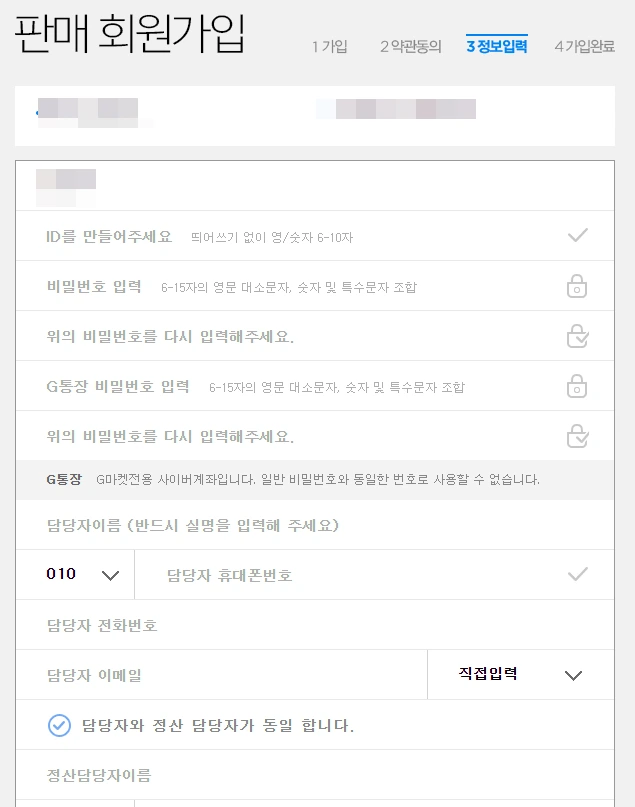Viewport: 635px width, 807px height.
Task: Toggle 담당자와 정산 담당자가 동일 합니다 checkbox
Action: coord(59,725)
